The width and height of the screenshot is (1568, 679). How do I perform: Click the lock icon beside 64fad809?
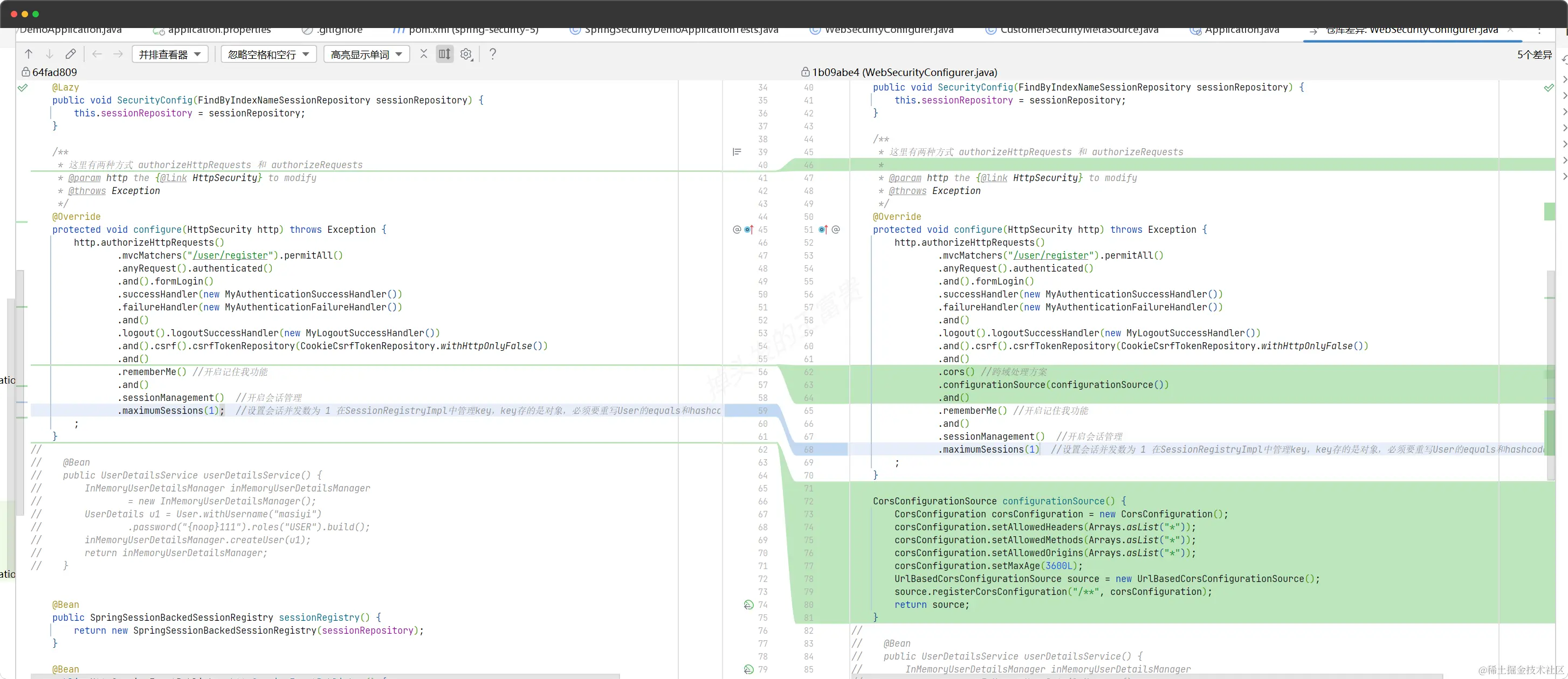(x=25, y=72)
